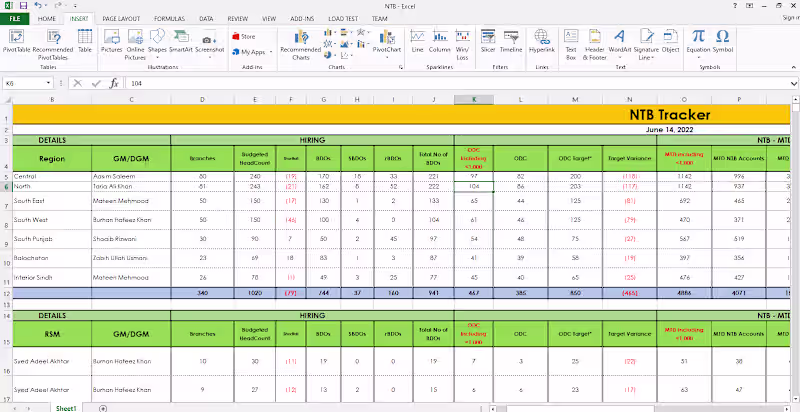This screenshot has width=800, height=412.
Task: Open Ribbon Display Options
Action: [749, 6]
